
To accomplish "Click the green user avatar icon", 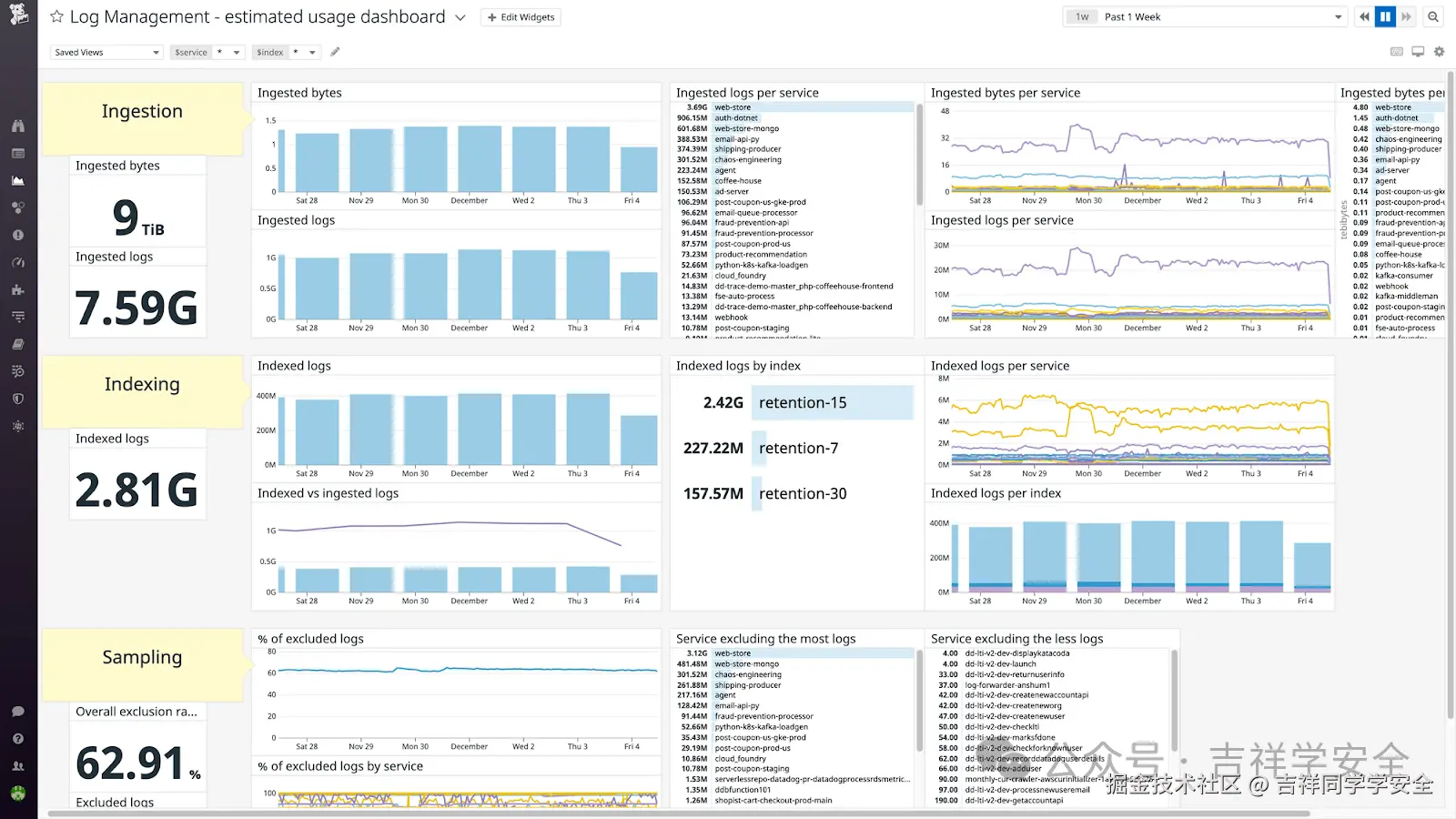I will (18, 793).
